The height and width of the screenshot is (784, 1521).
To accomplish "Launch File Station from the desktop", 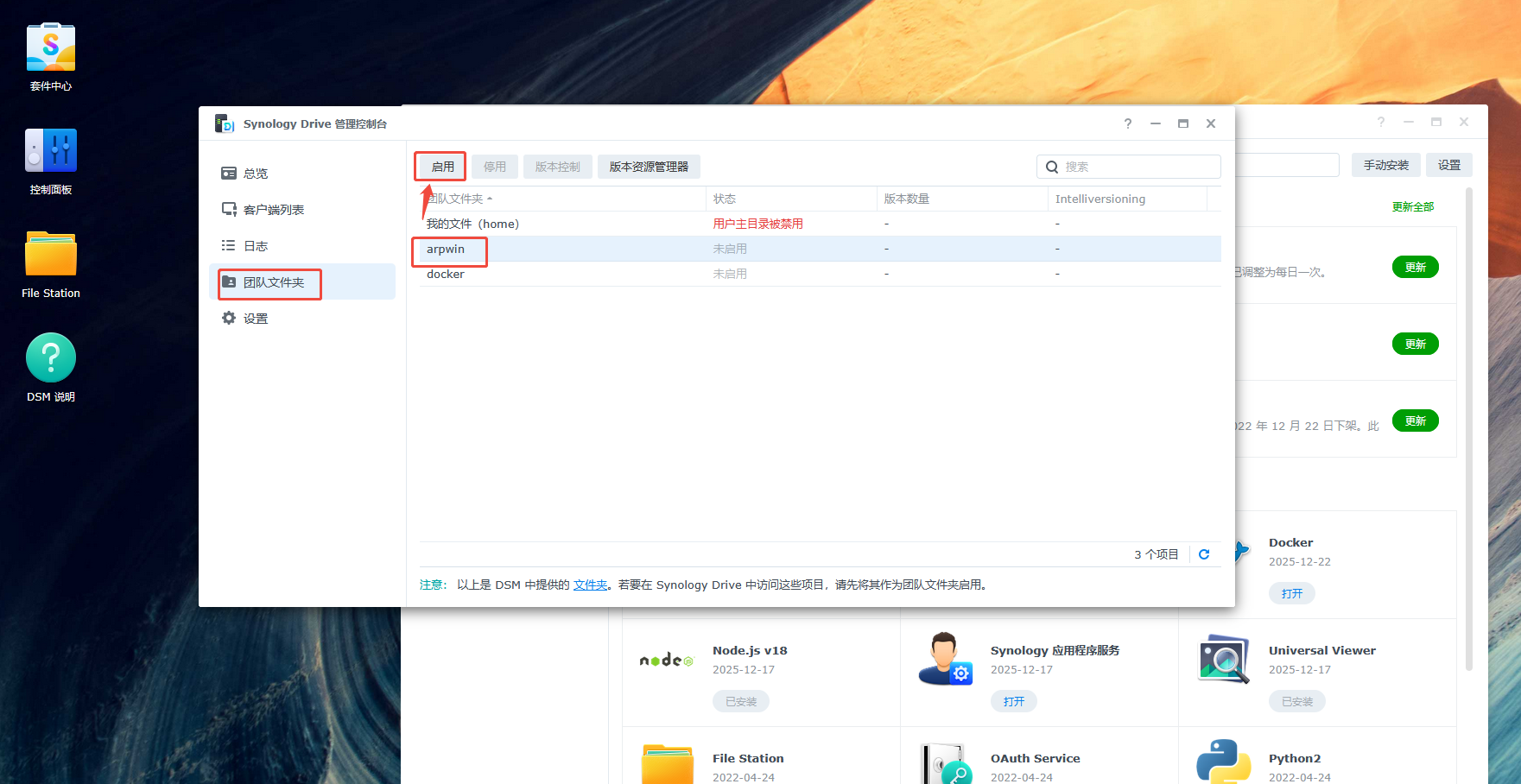I will [51, 256].
